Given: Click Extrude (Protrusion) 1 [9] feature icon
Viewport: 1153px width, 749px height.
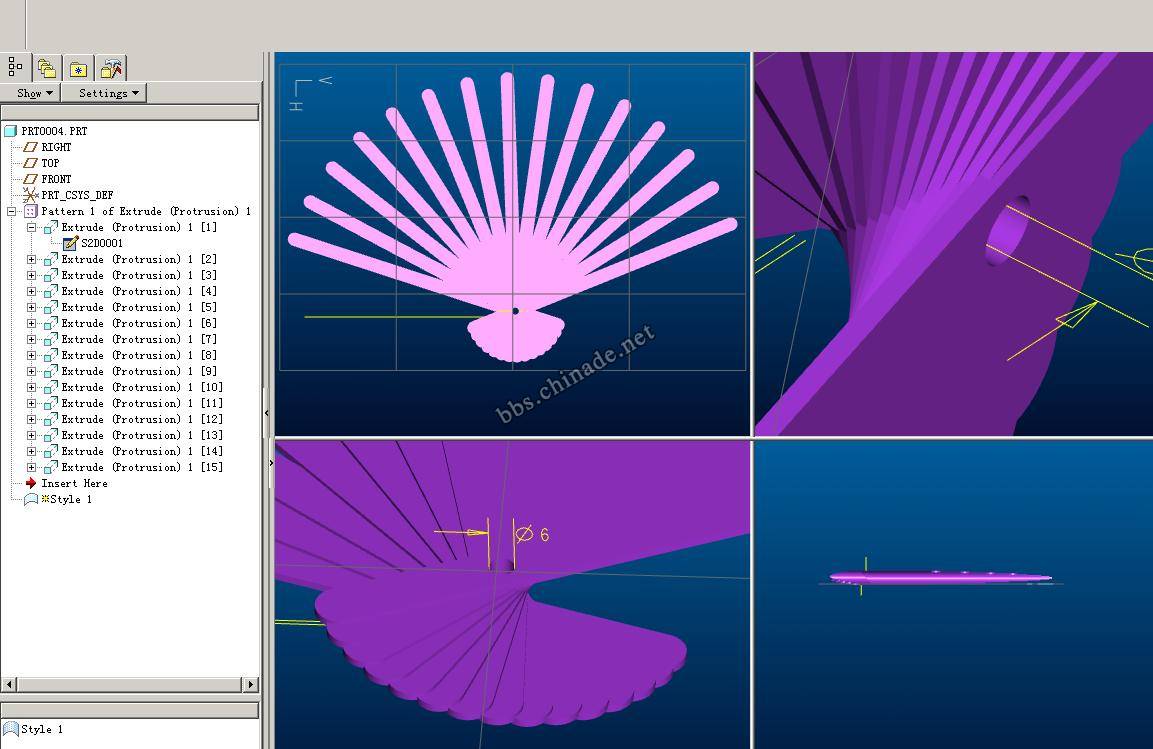Looking at the screenshot, I should [51, 371].
